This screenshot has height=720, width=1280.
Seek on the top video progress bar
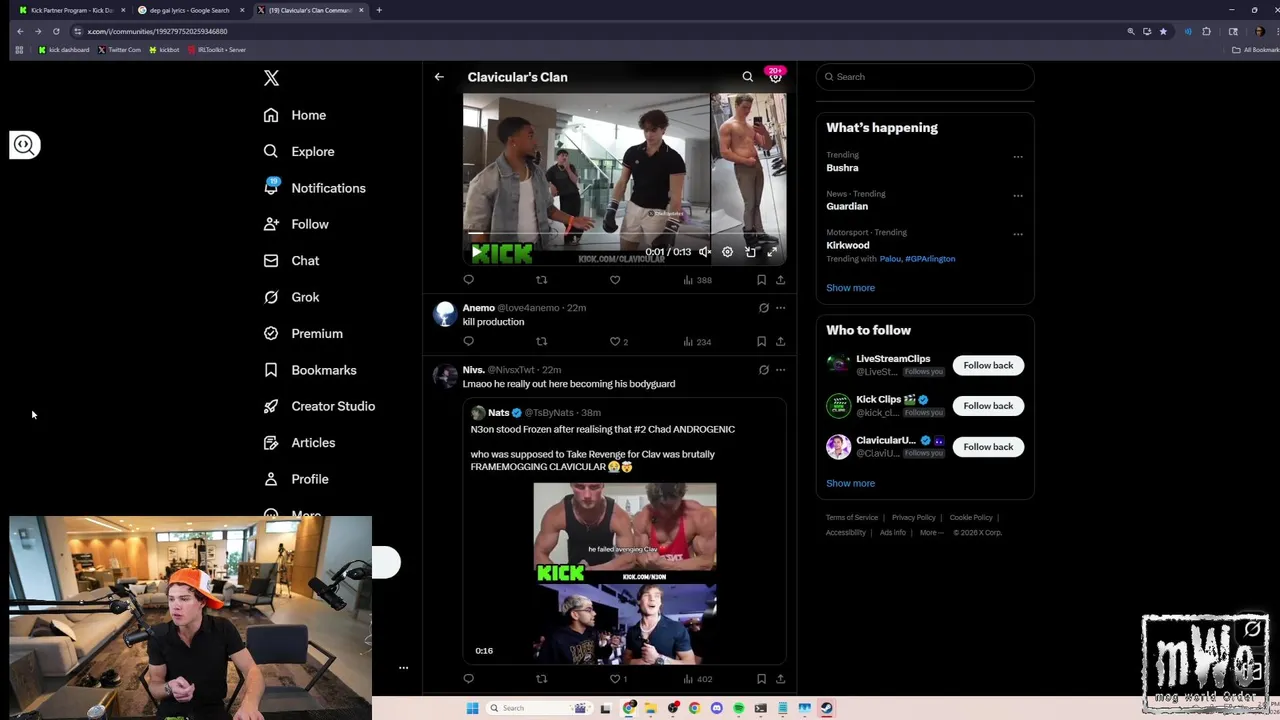[x=624, y=236]
